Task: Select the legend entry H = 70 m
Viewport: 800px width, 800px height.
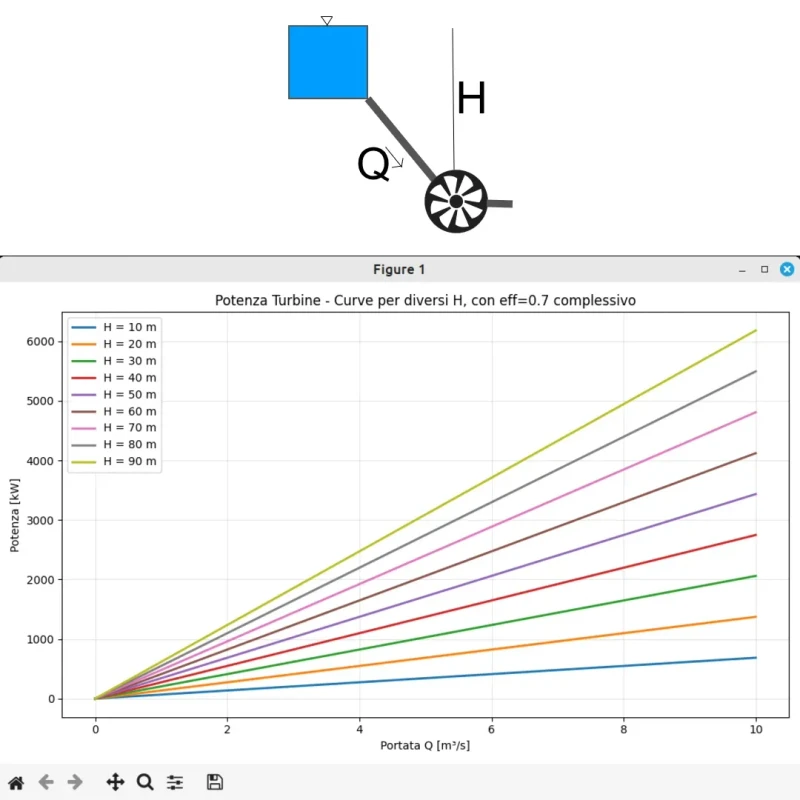Action: (114, 428)
